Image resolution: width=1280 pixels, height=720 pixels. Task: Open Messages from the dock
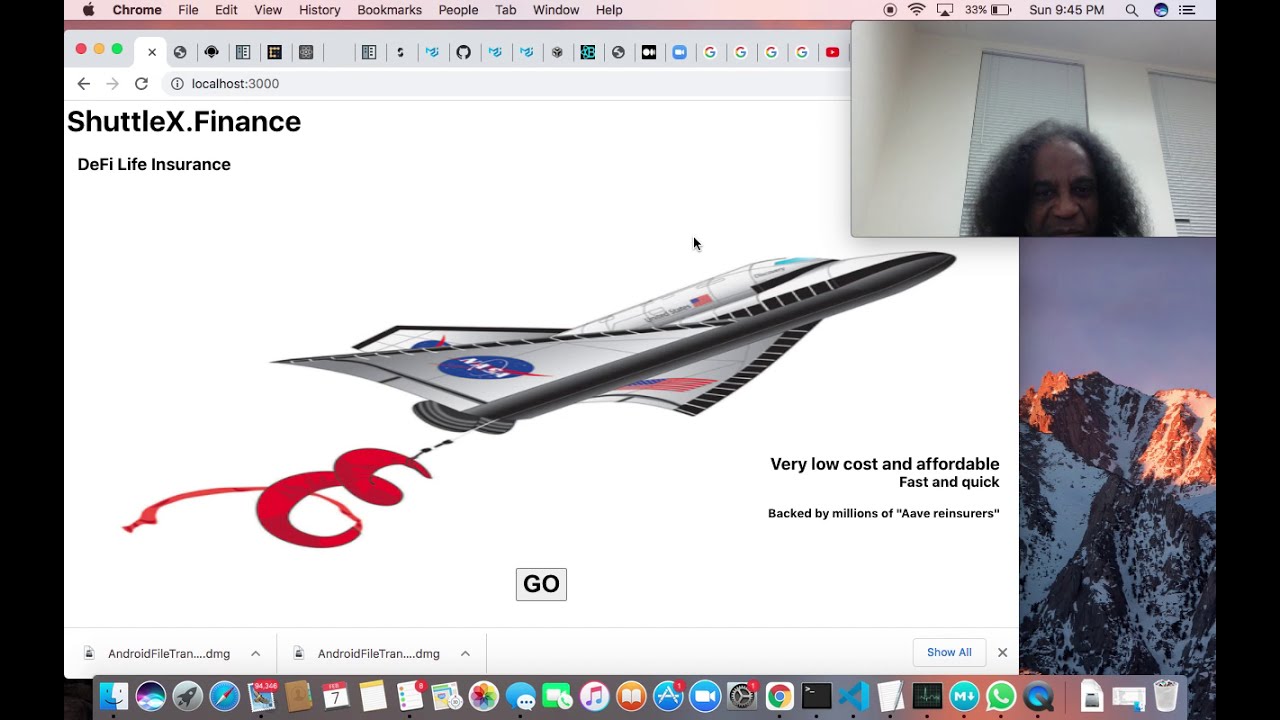click(520, 696)
